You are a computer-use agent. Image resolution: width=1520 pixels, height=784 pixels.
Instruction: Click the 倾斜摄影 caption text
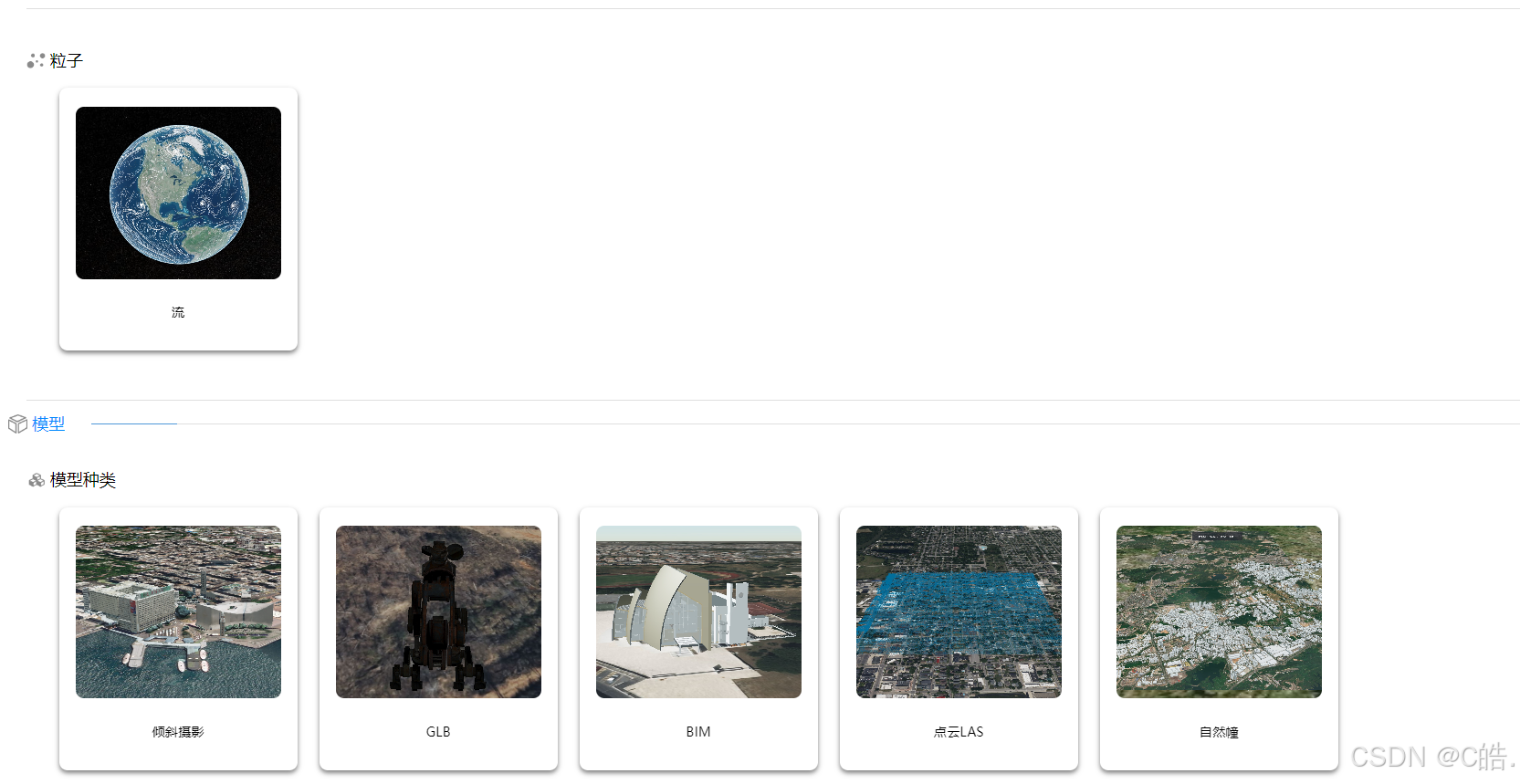click(x=178, y=732)
